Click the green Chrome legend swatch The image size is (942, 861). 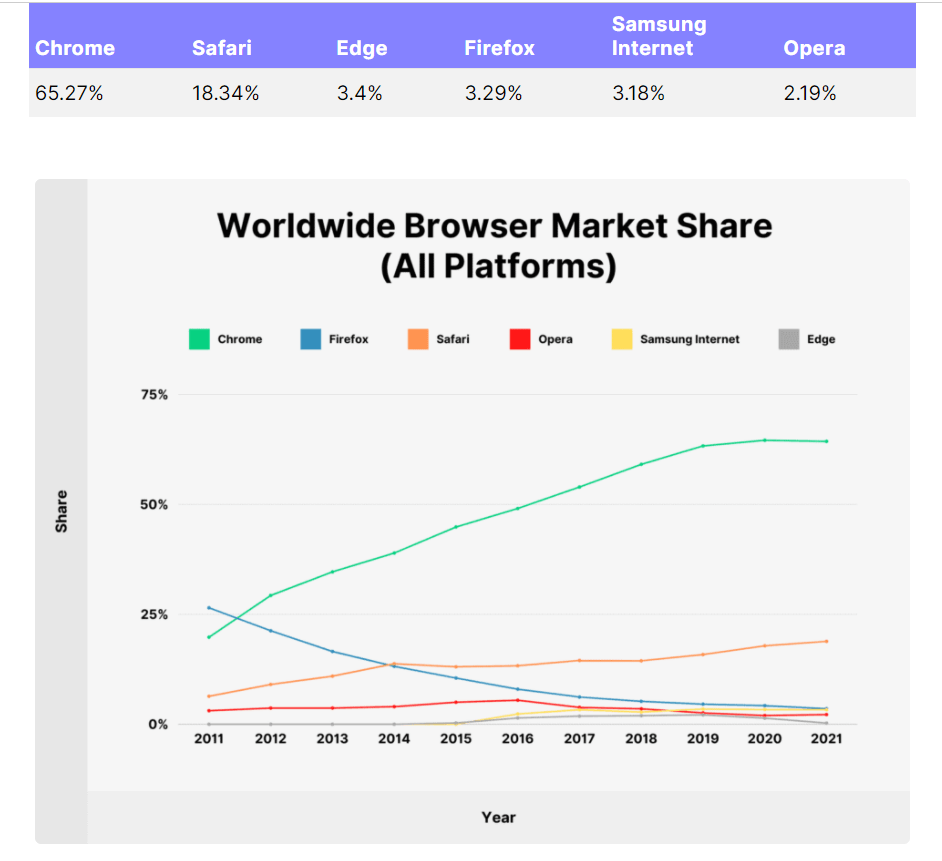point(199,339)
